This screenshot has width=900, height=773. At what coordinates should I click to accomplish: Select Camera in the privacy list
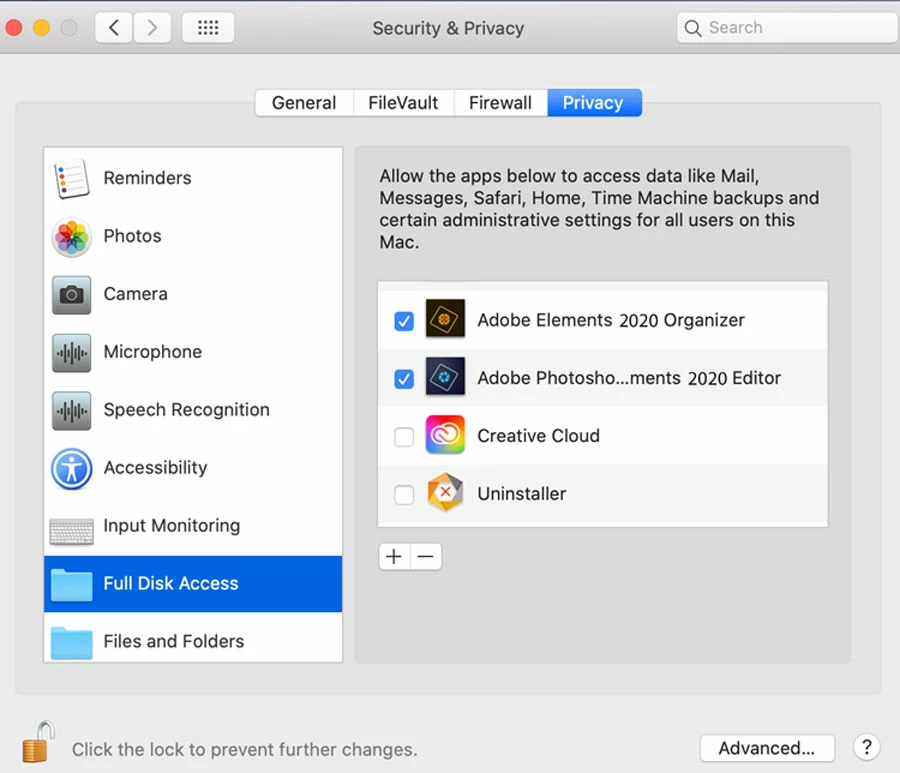click(x=193, y=294)
